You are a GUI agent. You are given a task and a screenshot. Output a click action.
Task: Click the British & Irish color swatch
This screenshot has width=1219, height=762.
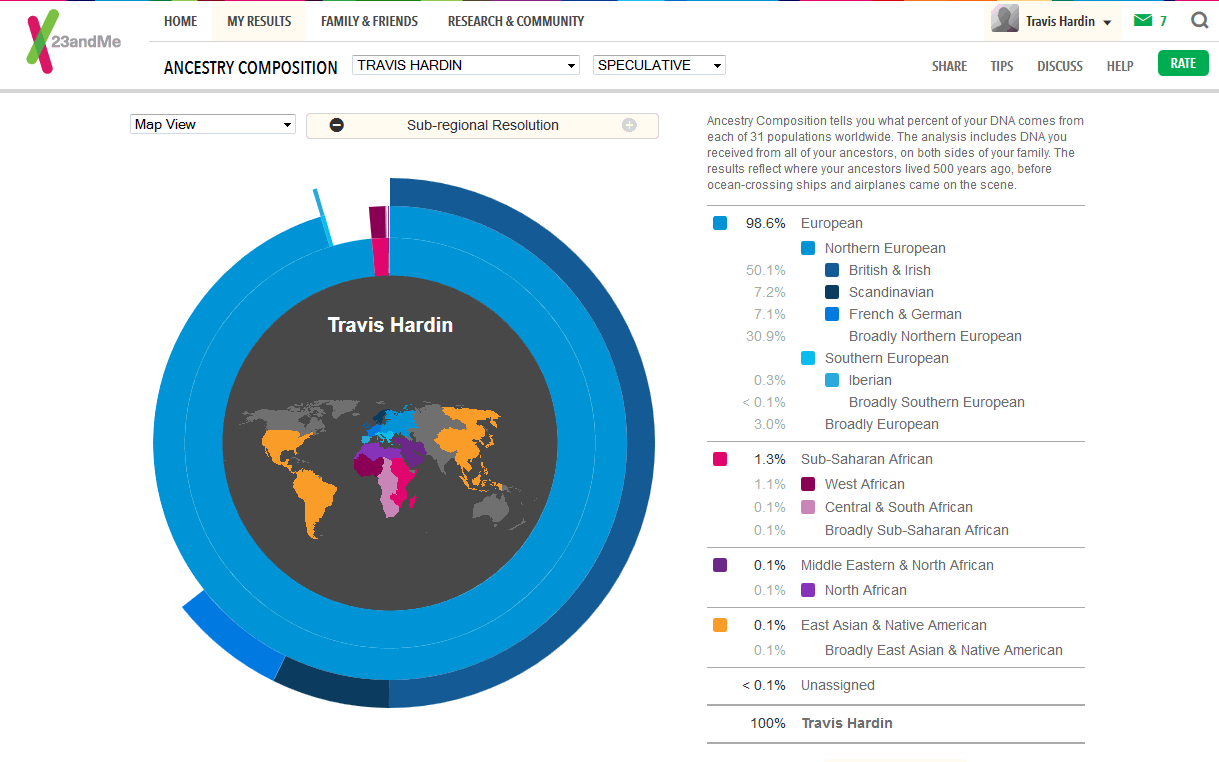click(832, 270)
